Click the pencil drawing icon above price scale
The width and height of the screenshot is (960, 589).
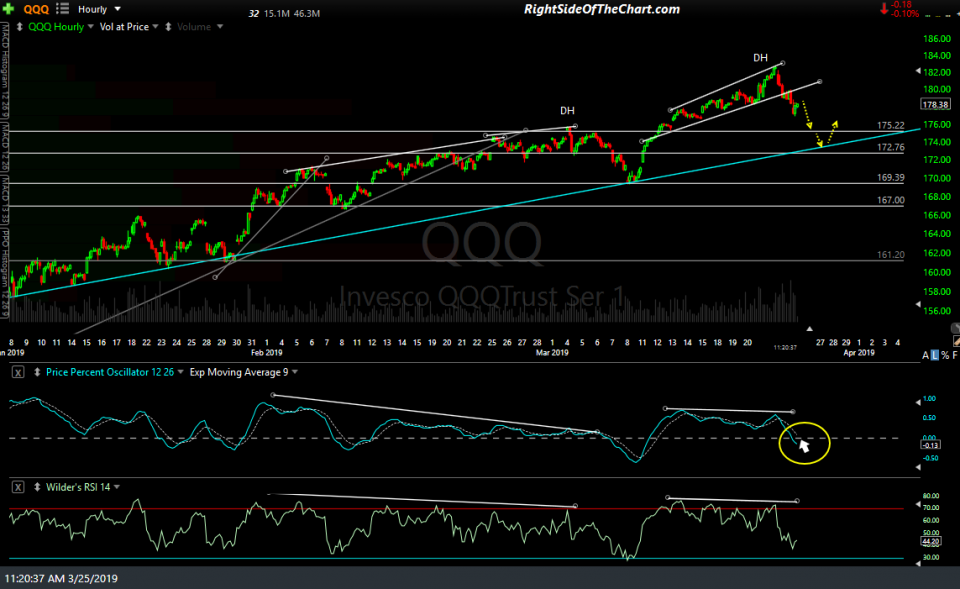pos(956,340)
